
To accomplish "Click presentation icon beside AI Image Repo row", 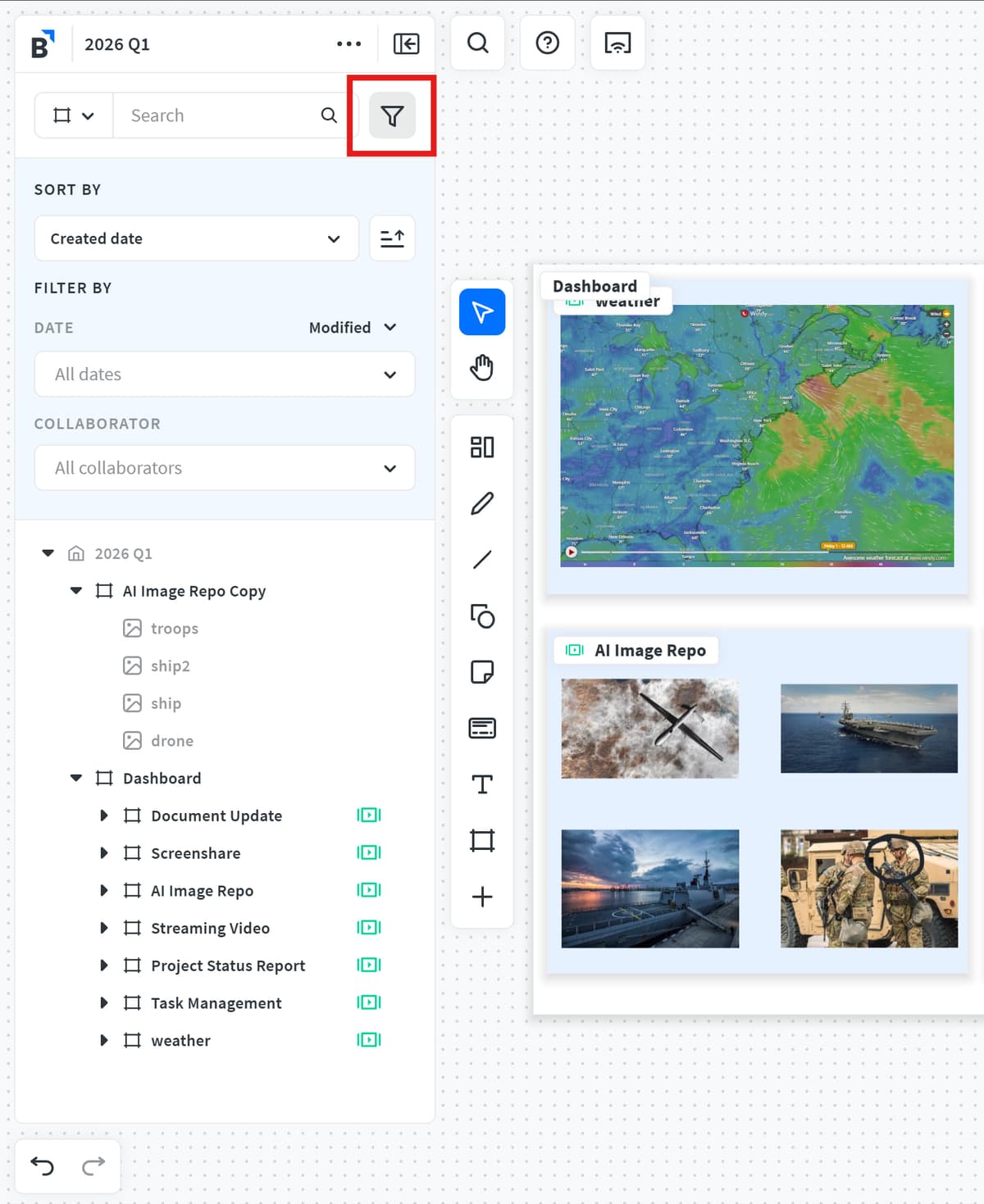I will point(369,890).
